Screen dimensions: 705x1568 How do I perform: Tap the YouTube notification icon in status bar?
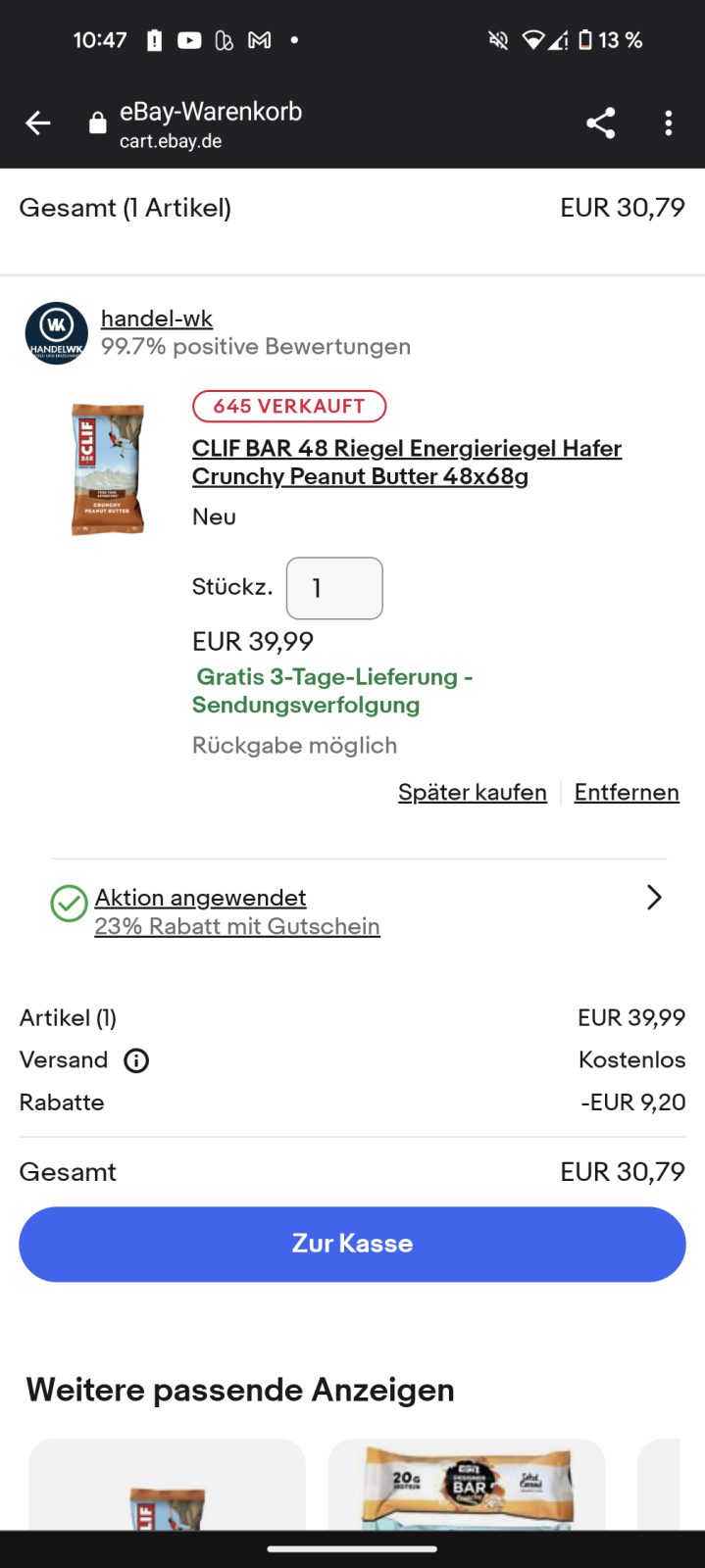189,40
